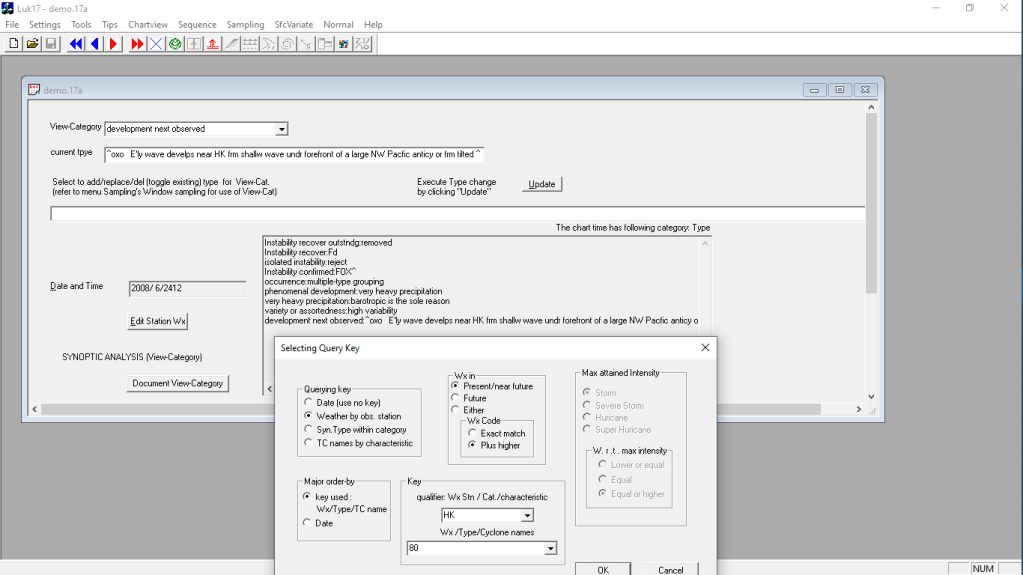This screenshot has height=575, width=1023.
Task: Click the single blue left arrow icon
Action: pos(95,44)
